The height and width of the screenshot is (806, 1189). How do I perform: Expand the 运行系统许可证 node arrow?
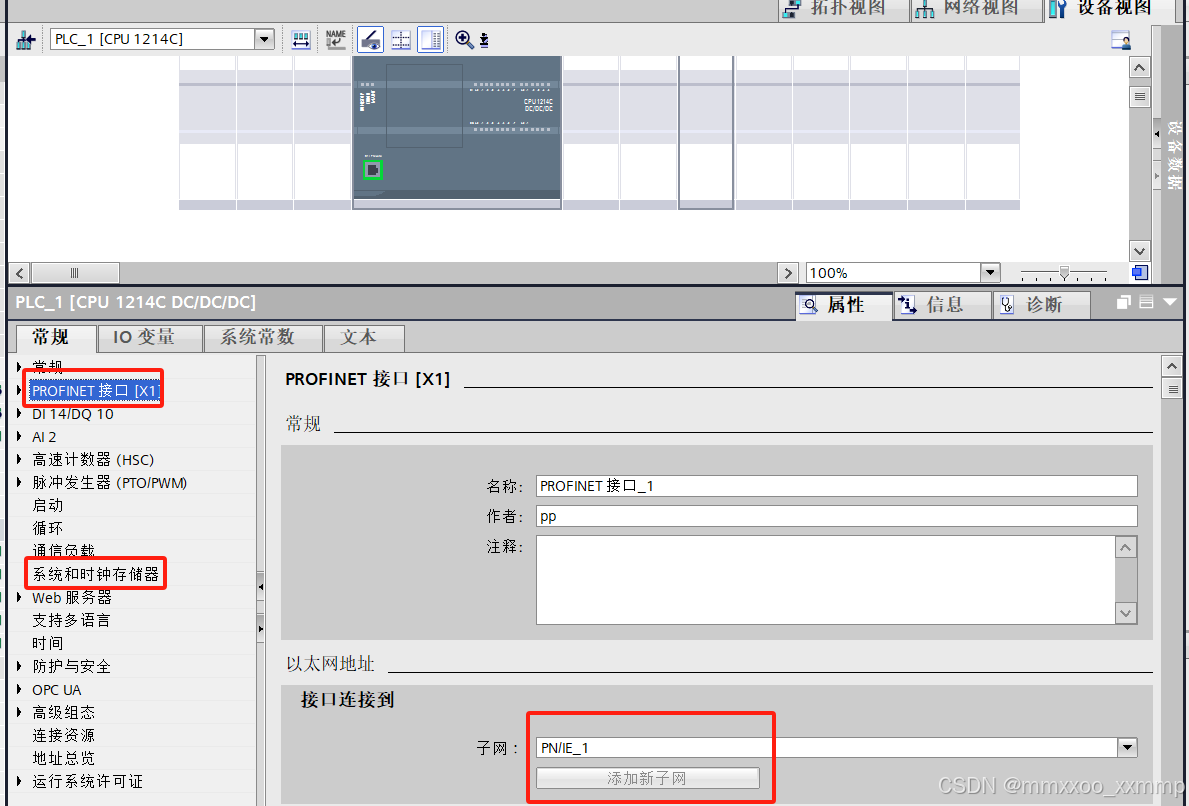(19, 782)
